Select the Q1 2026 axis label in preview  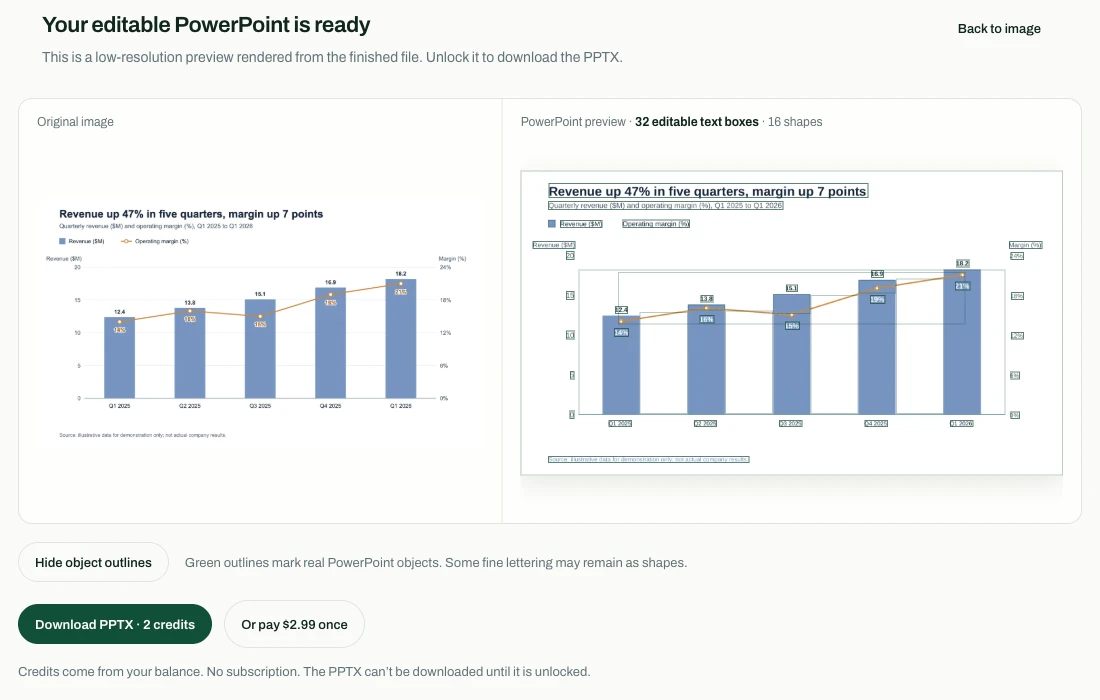(x=962, y=424)
